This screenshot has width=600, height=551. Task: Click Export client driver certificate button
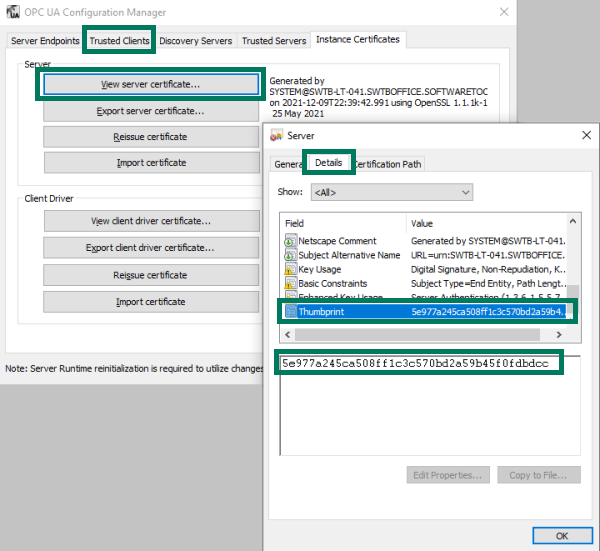click(151, 248)
